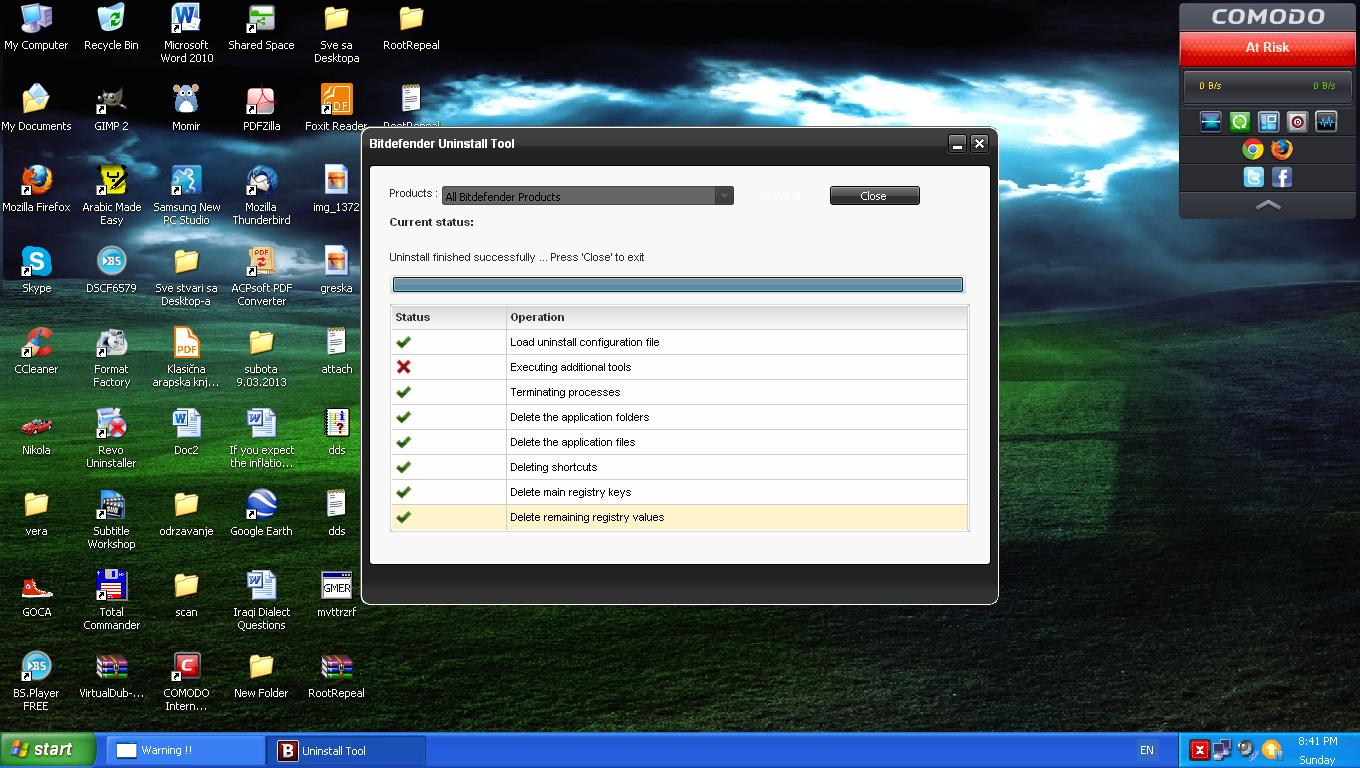Select the 'Deleting shortcuts' row

point(679,467)
